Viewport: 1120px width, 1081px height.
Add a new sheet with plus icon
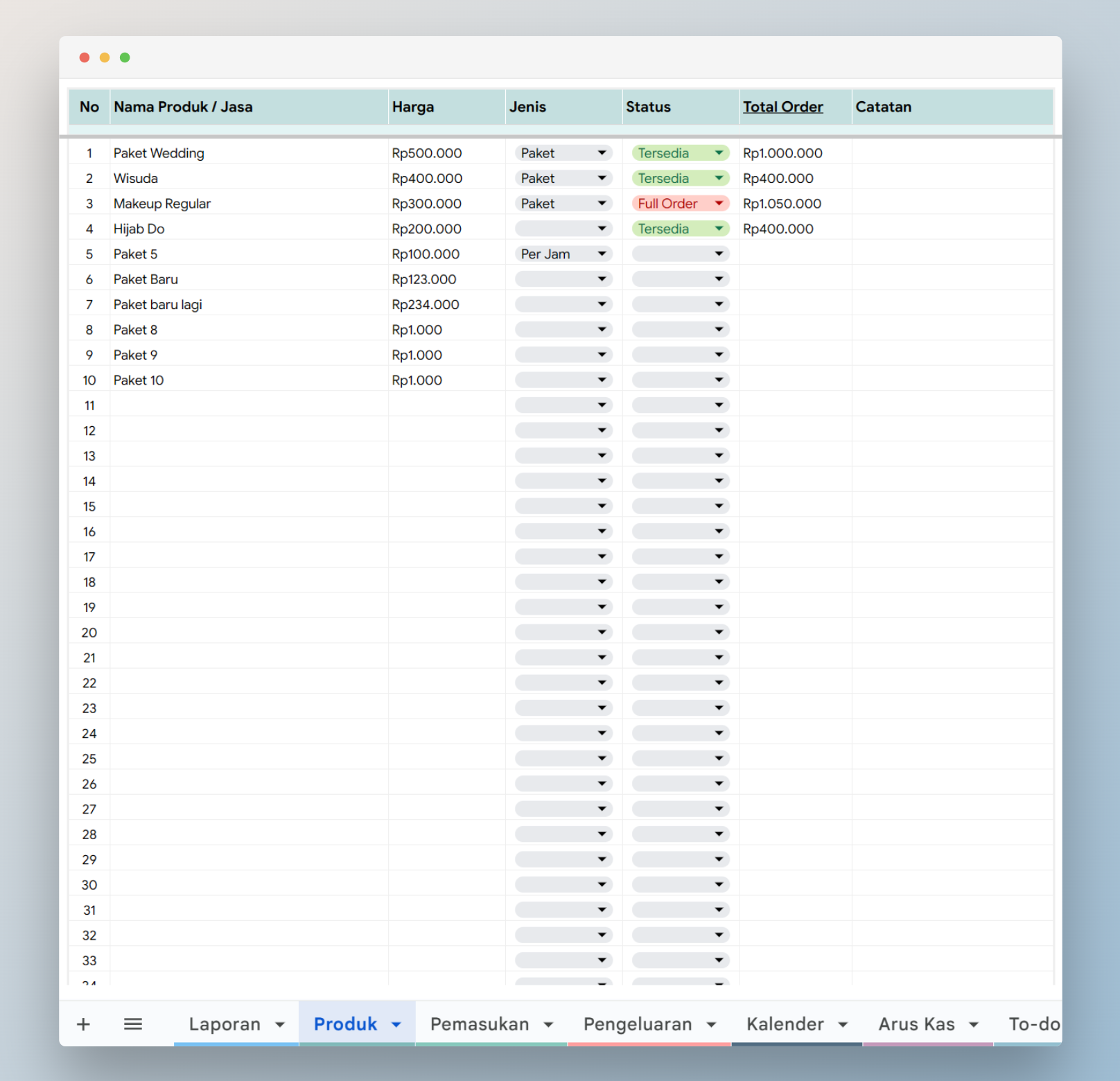point(83,1024)
